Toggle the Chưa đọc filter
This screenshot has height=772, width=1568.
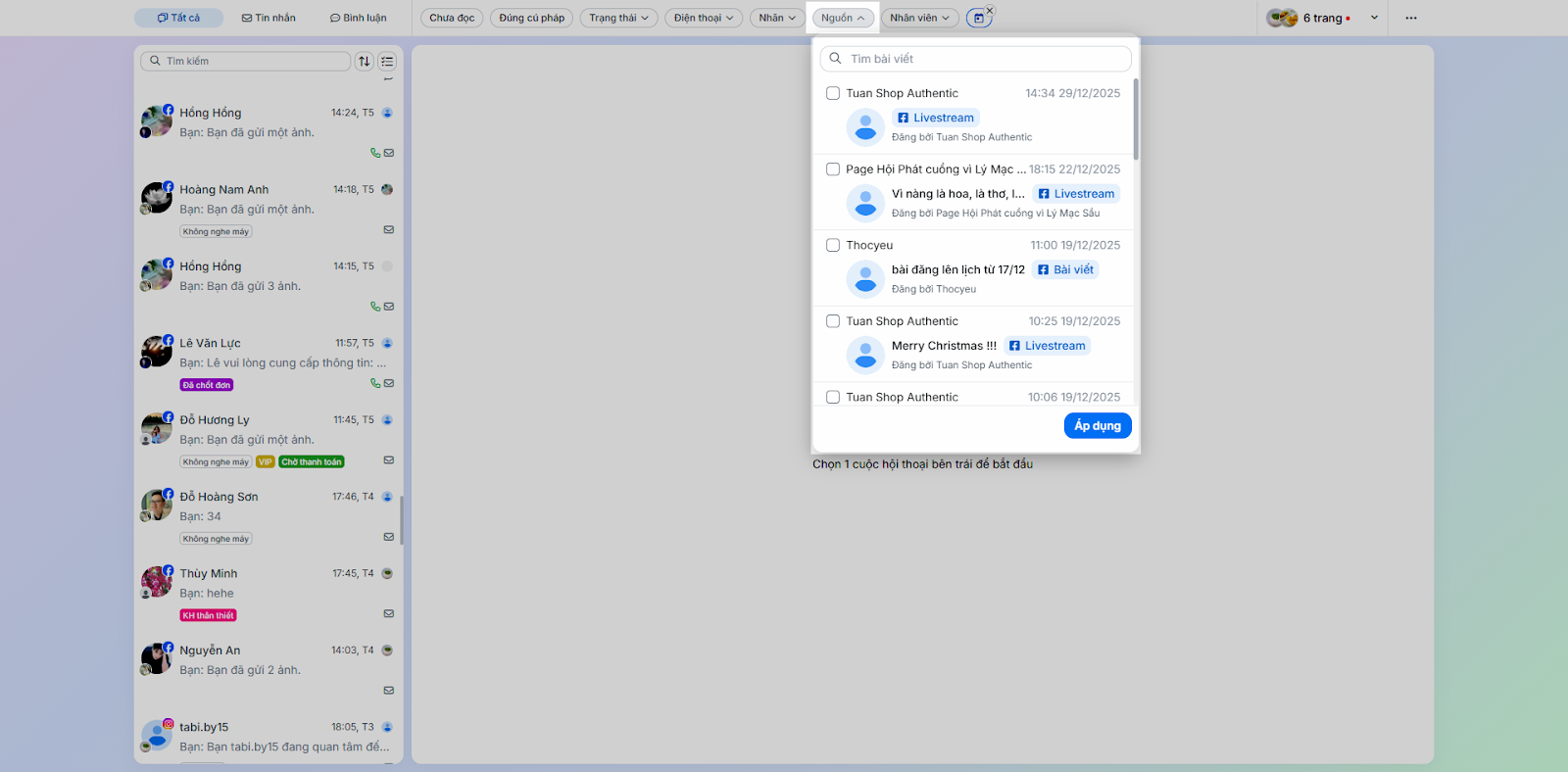[x=452, y=18]
